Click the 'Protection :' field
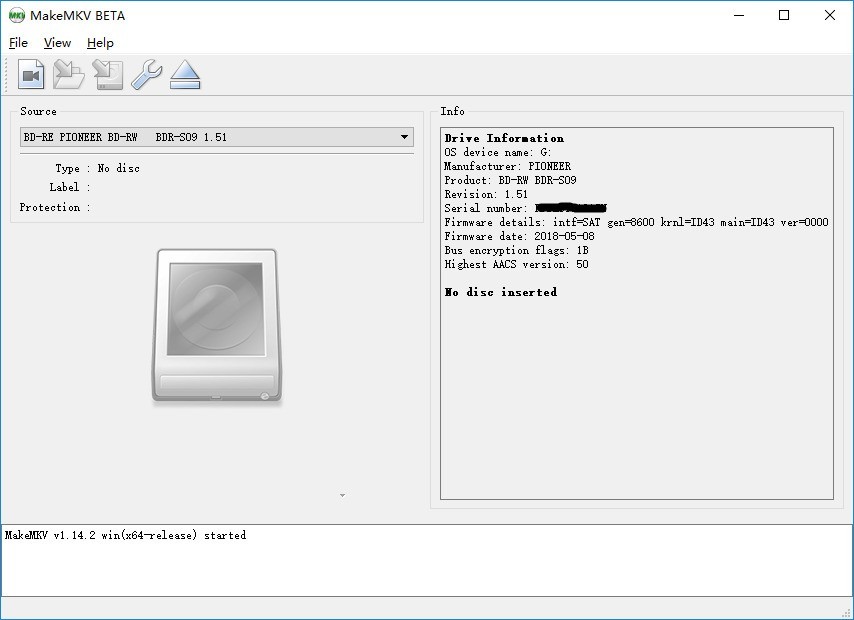 tap(54, 208)
